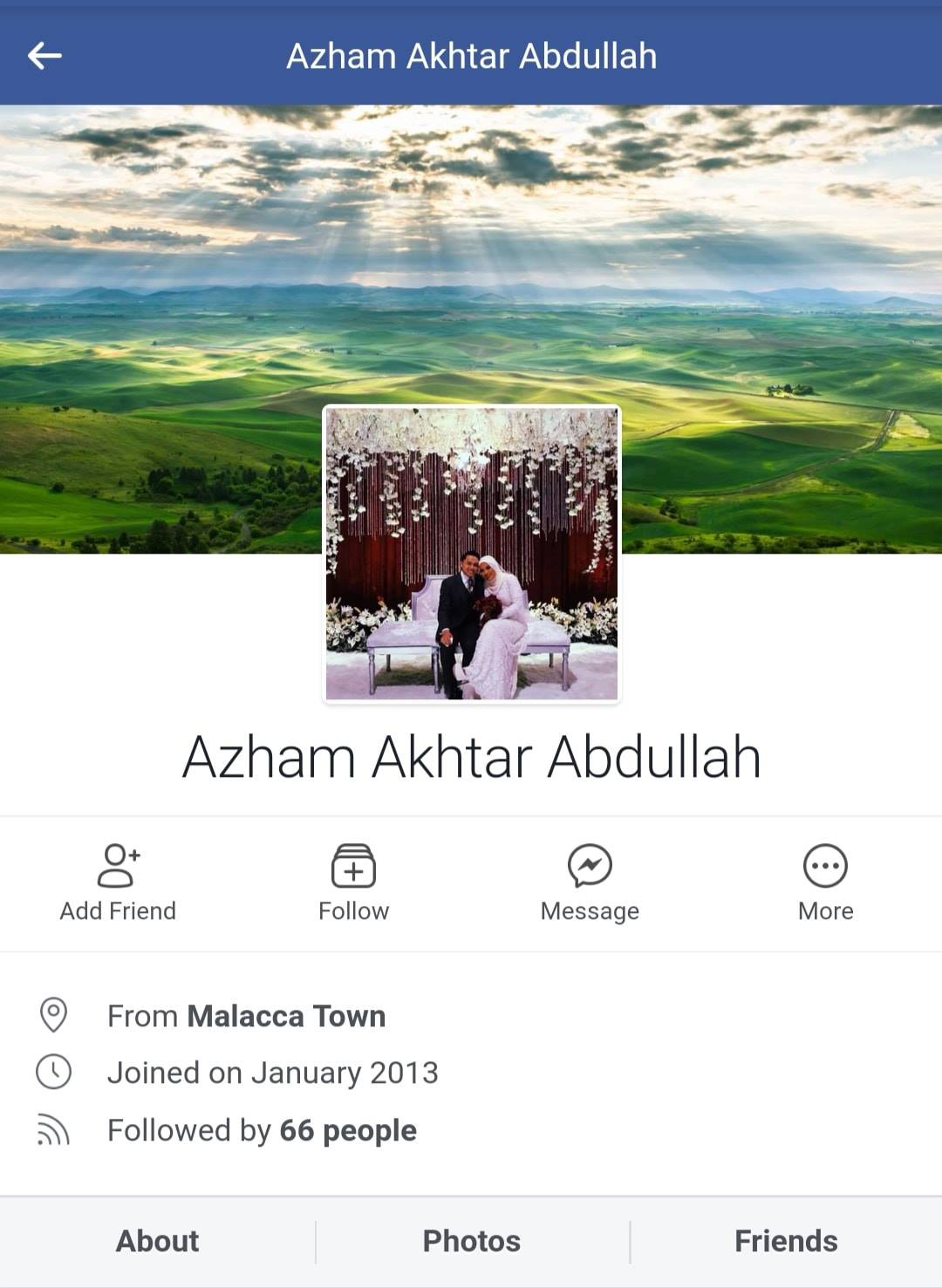Screen dimensions: 942x1288
Task: Switch to the Photos tab
Action: pyautogui.click(x=472, y=1241)
